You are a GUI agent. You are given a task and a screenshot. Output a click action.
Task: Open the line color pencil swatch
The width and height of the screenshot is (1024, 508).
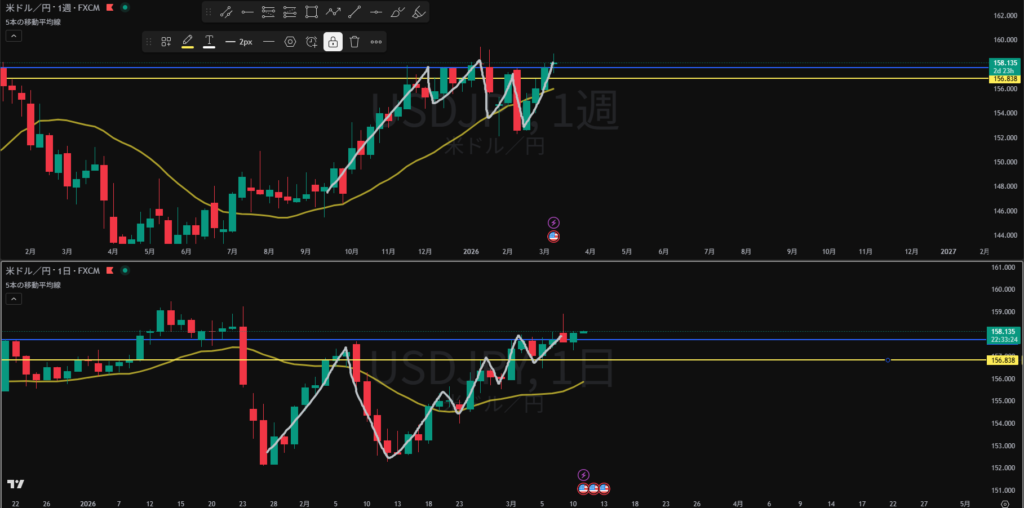(x=187, y=42)
